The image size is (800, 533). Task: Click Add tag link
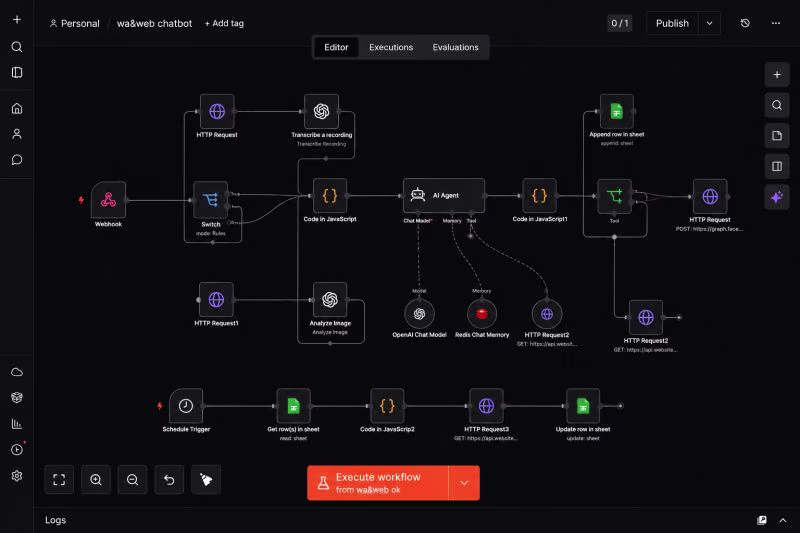pos(224,23)
